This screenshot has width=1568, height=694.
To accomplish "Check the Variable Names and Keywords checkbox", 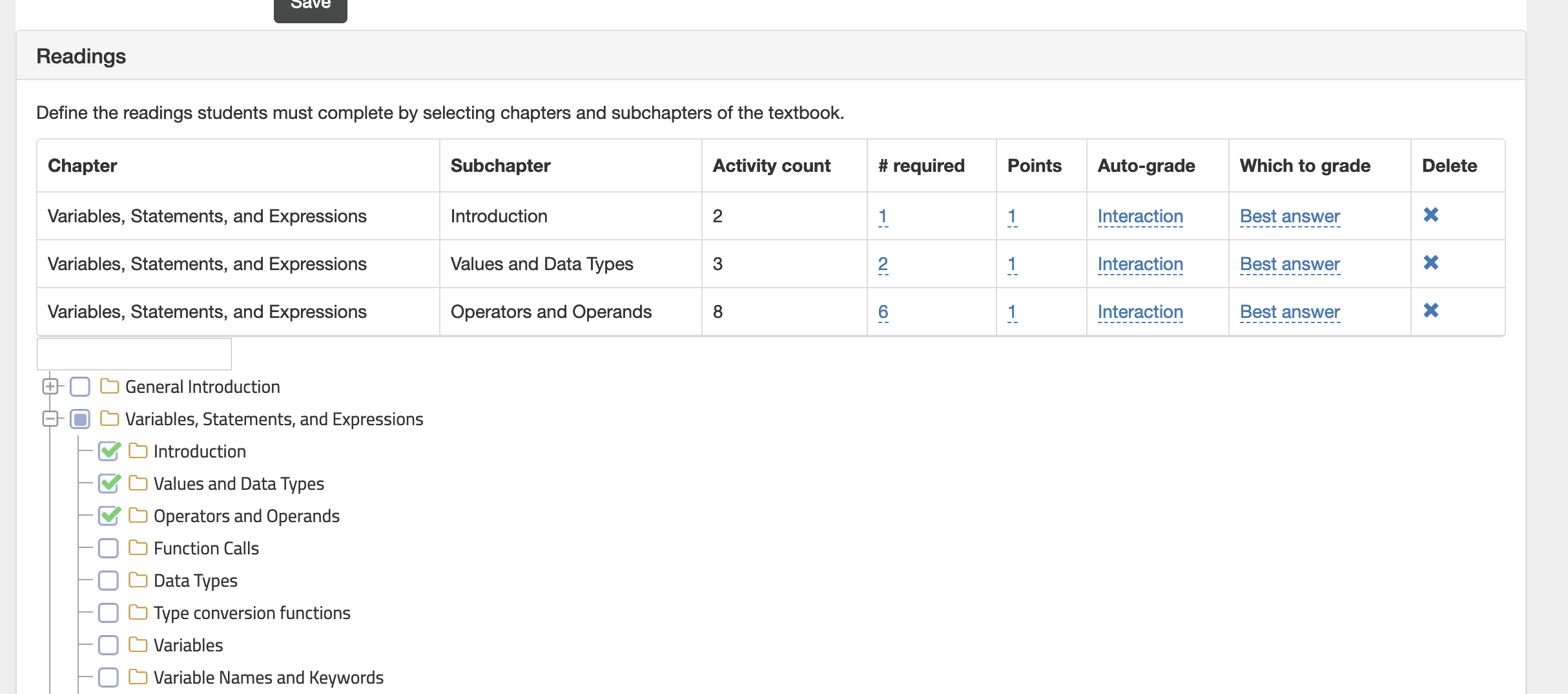I will pyautogui.click(x=108, y=677).
